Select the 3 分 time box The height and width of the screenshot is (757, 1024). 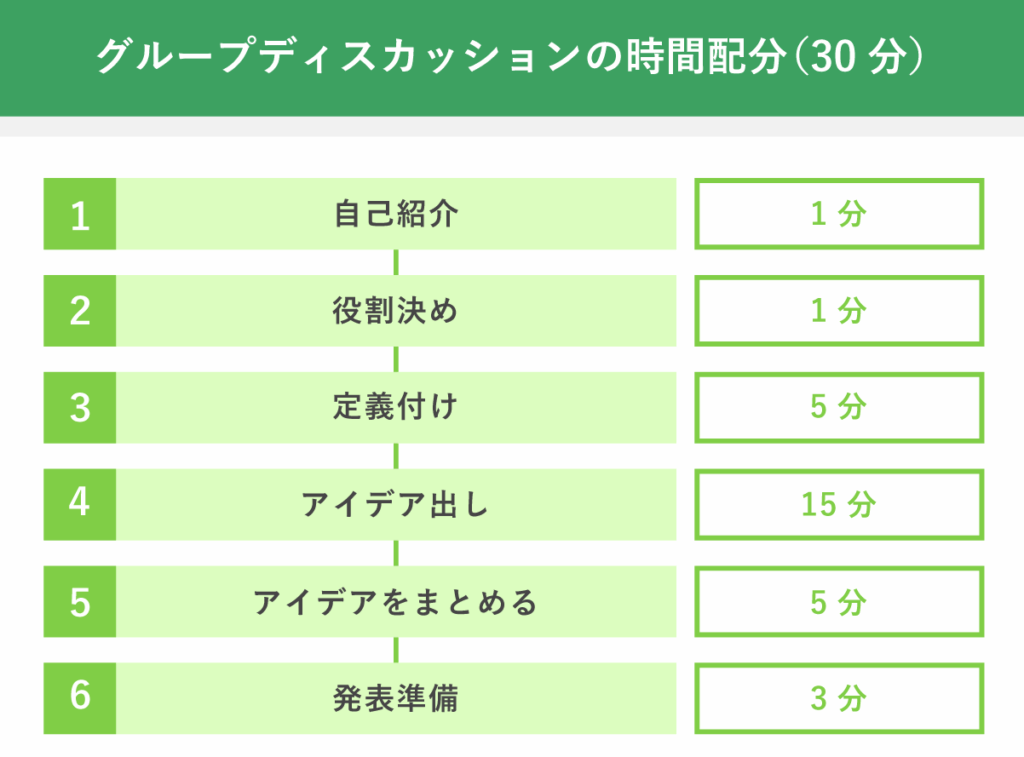coord(839,698)
